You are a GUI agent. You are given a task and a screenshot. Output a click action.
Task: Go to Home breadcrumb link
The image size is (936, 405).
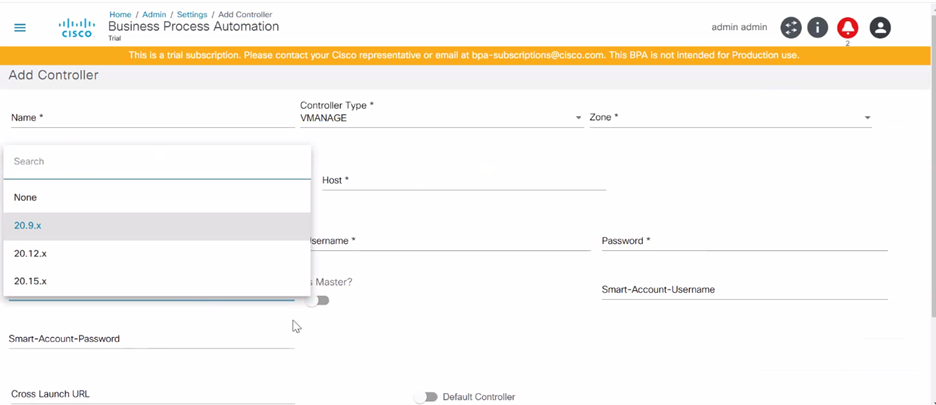[x=120, y=15]
